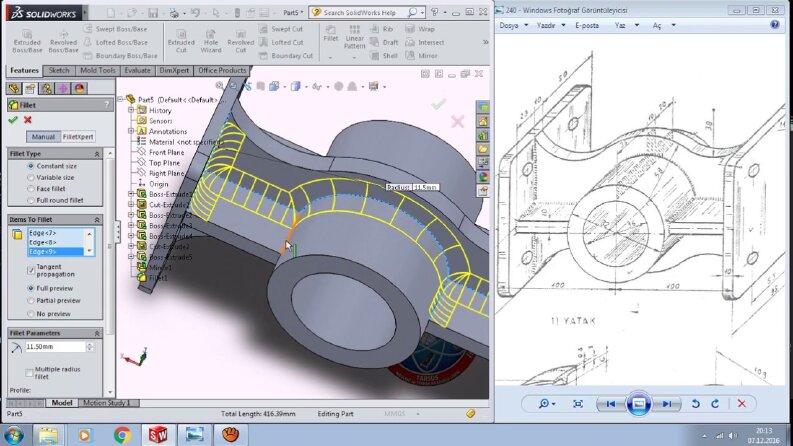Screen dimensions: 793x446
Task: Choose the Draft tool
Action: [385, 42]
